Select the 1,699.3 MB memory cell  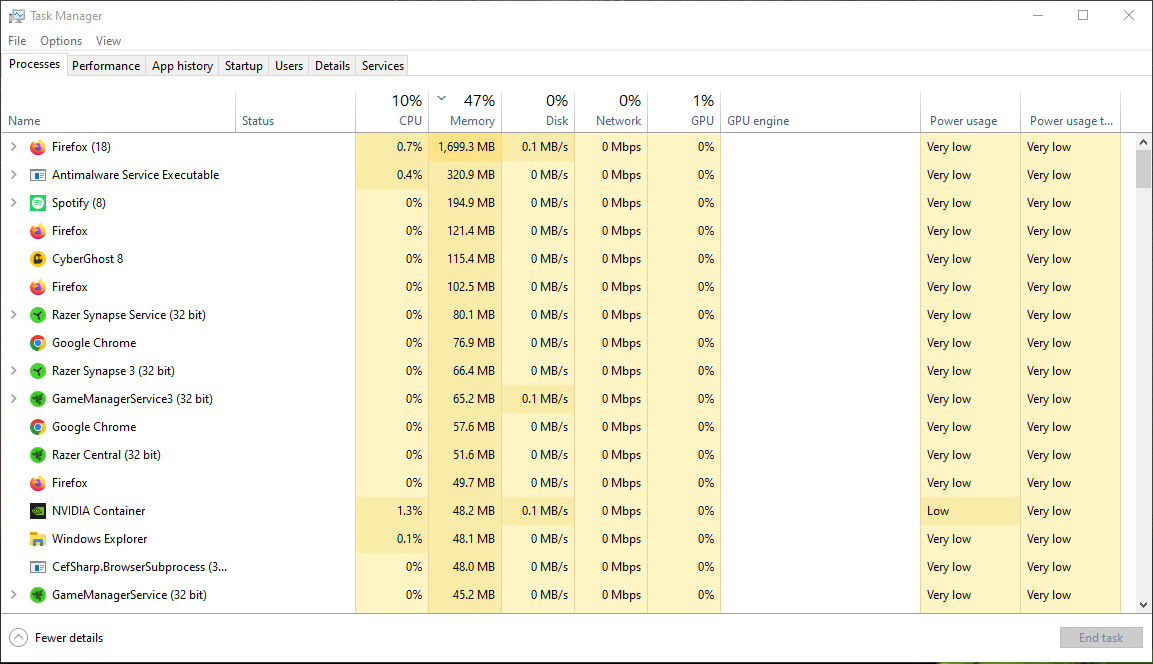[465, 147]
